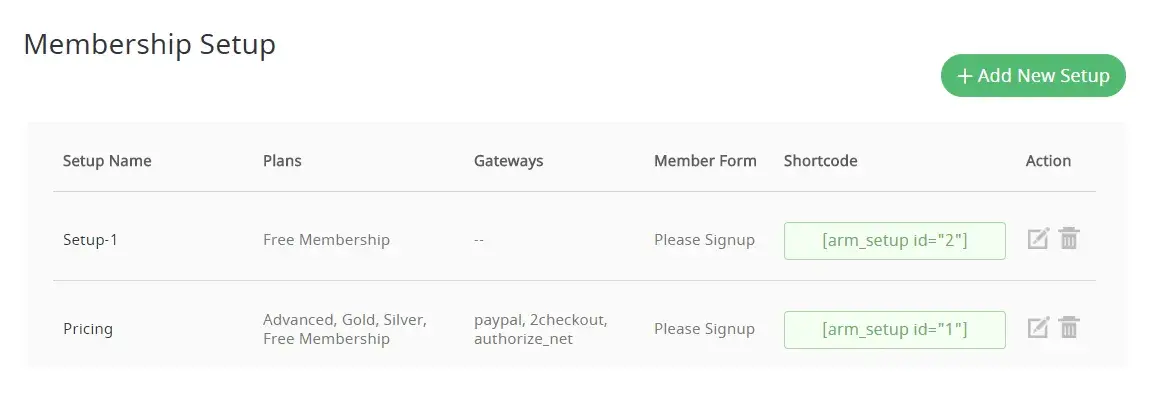Click the Action column header

coord(1048,161)
